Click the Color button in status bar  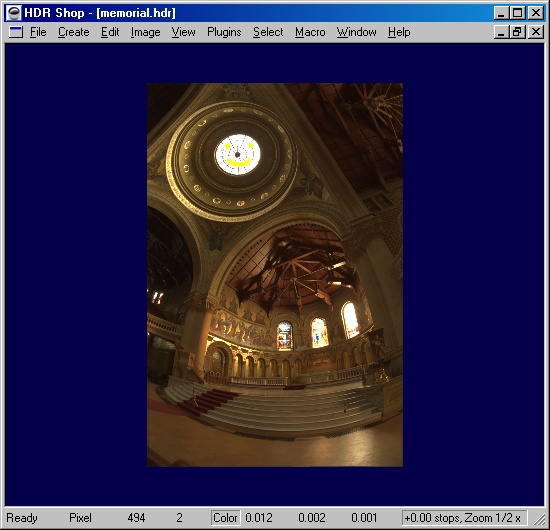(x=225, y=518)
